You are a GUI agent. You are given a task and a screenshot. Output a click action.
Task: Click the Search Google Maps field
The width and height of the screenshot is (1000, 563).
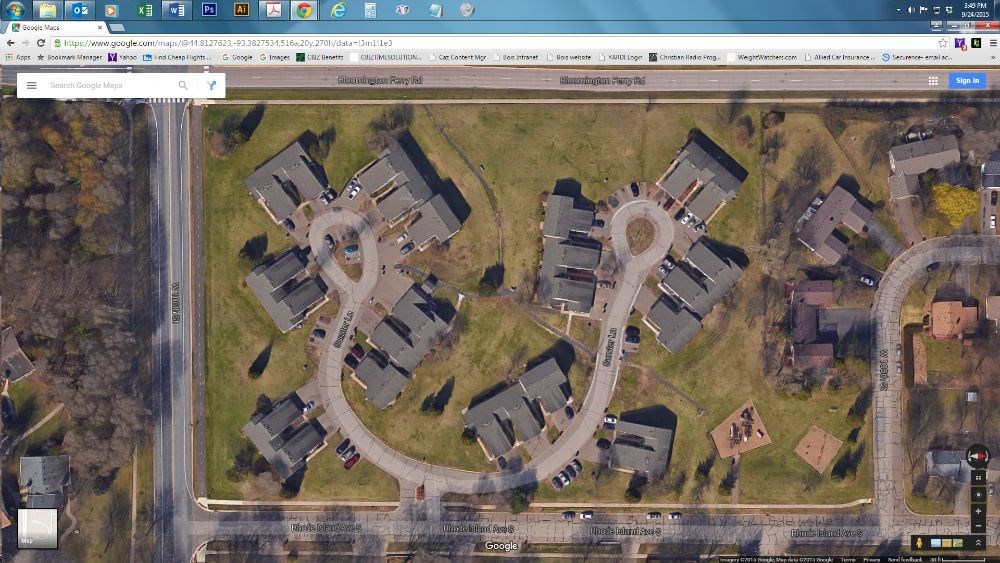(x=108, y=85)
